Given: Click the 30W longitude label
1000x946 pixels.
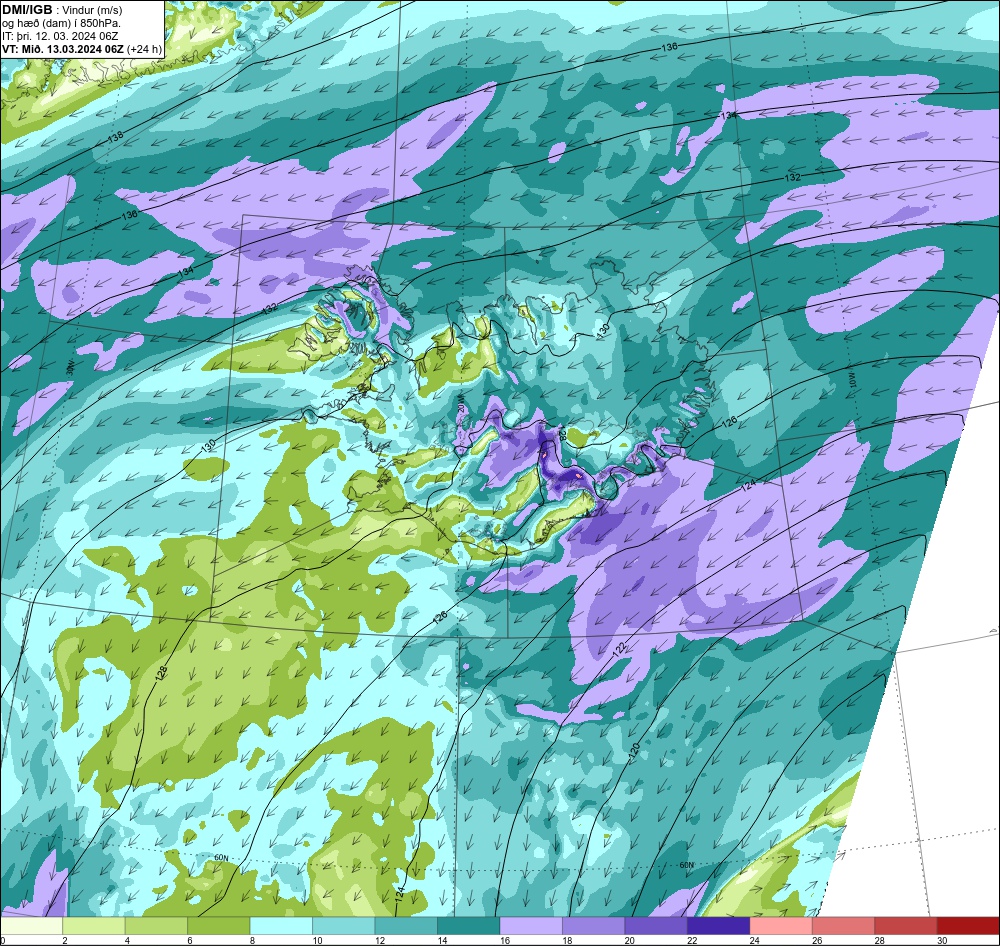Looking at the screenshot, I should 70,368.
